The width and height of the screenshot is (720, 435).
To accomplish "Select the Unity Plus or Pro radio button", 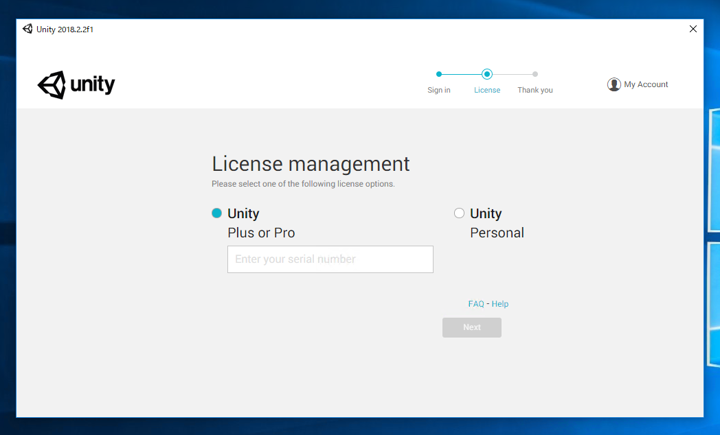I will coord(217,213).
